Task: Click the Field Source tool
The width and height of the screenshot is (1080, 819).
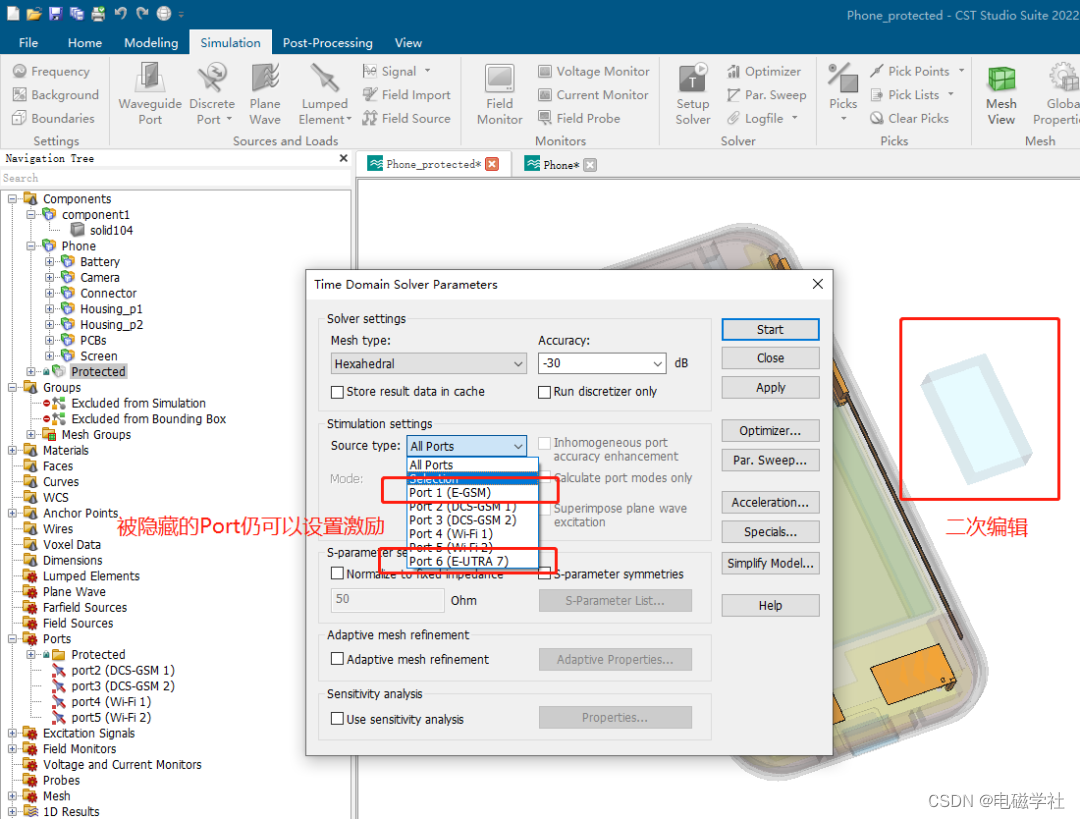Action: pos(406,118)
